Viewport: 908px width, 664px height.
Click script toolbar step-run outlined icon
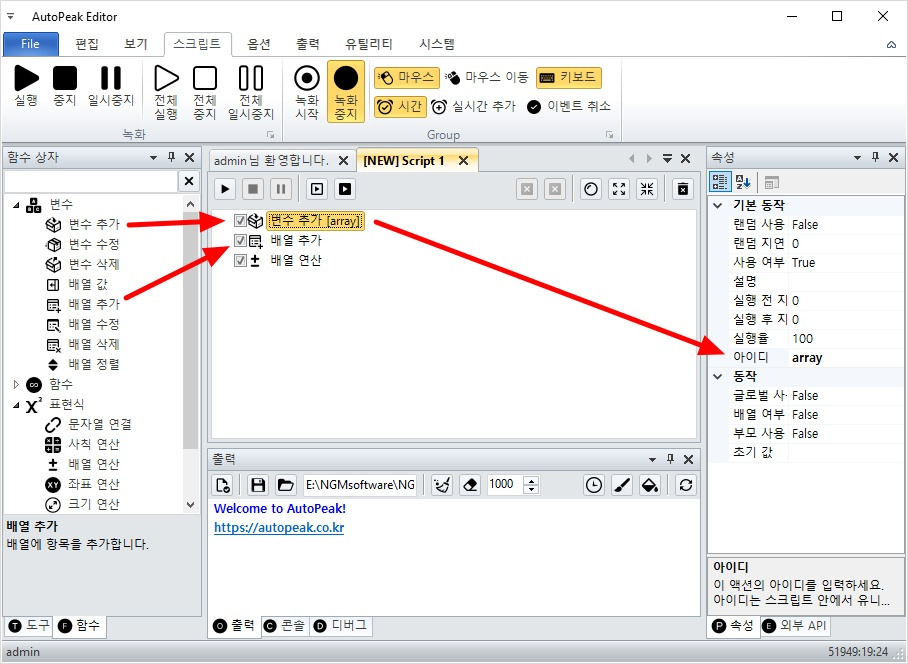pyautogui.click(x=317, y=189)
